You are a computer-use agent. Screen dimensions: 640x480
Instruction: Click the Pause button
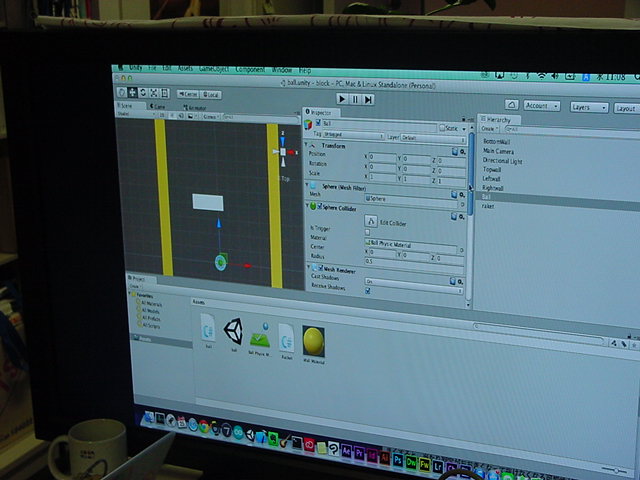[355, 99]
